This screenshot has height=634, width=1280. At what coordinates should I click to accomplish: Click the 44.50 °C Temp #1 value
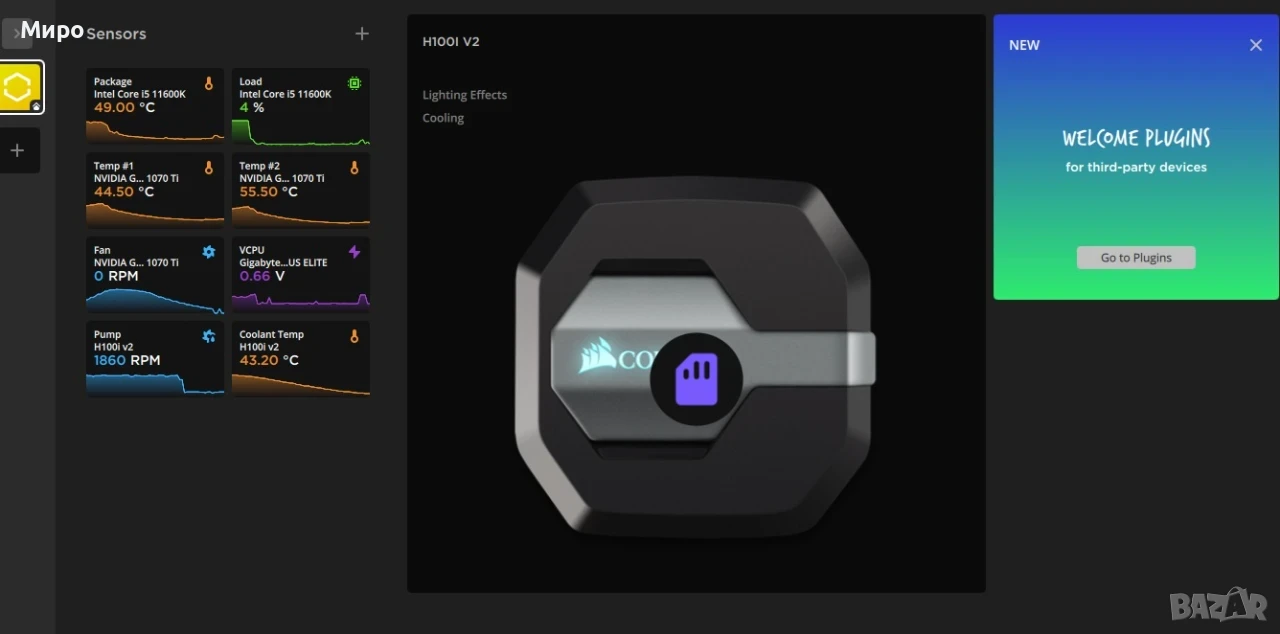click(x=124, y=192)
